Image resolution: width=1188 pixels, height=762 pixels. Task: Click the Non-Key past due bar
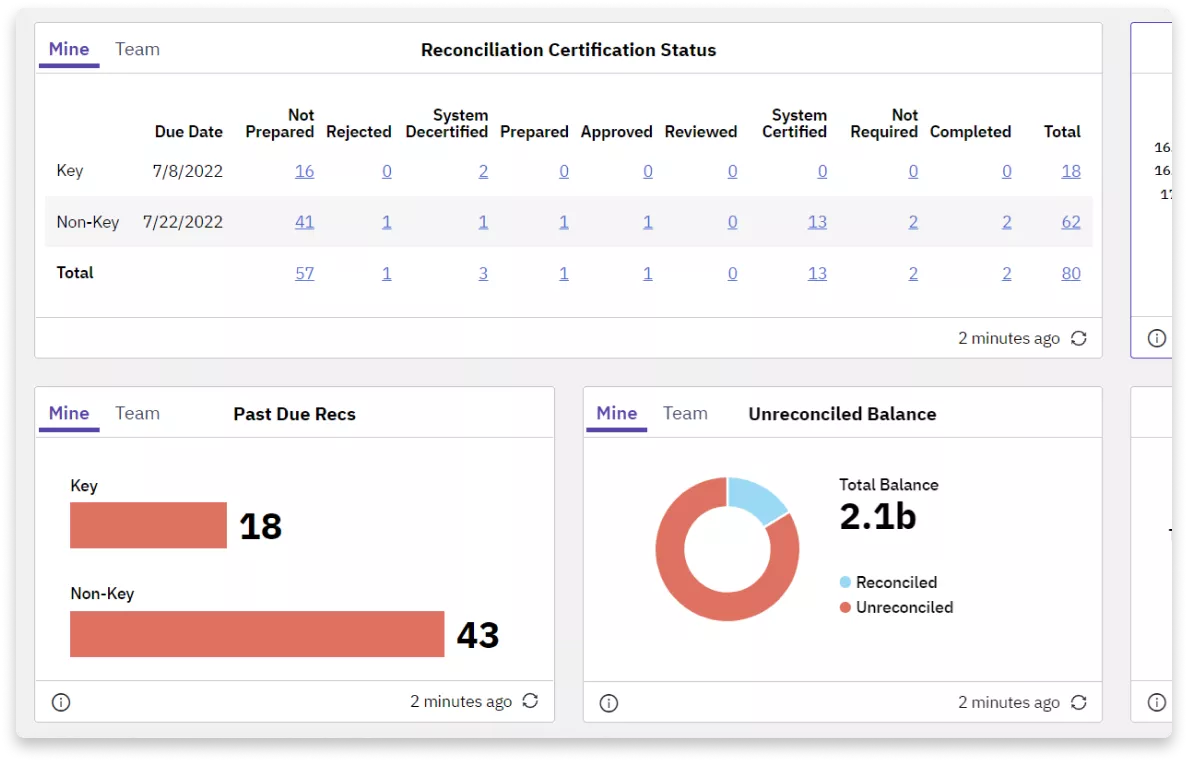[x=257, y=634]
